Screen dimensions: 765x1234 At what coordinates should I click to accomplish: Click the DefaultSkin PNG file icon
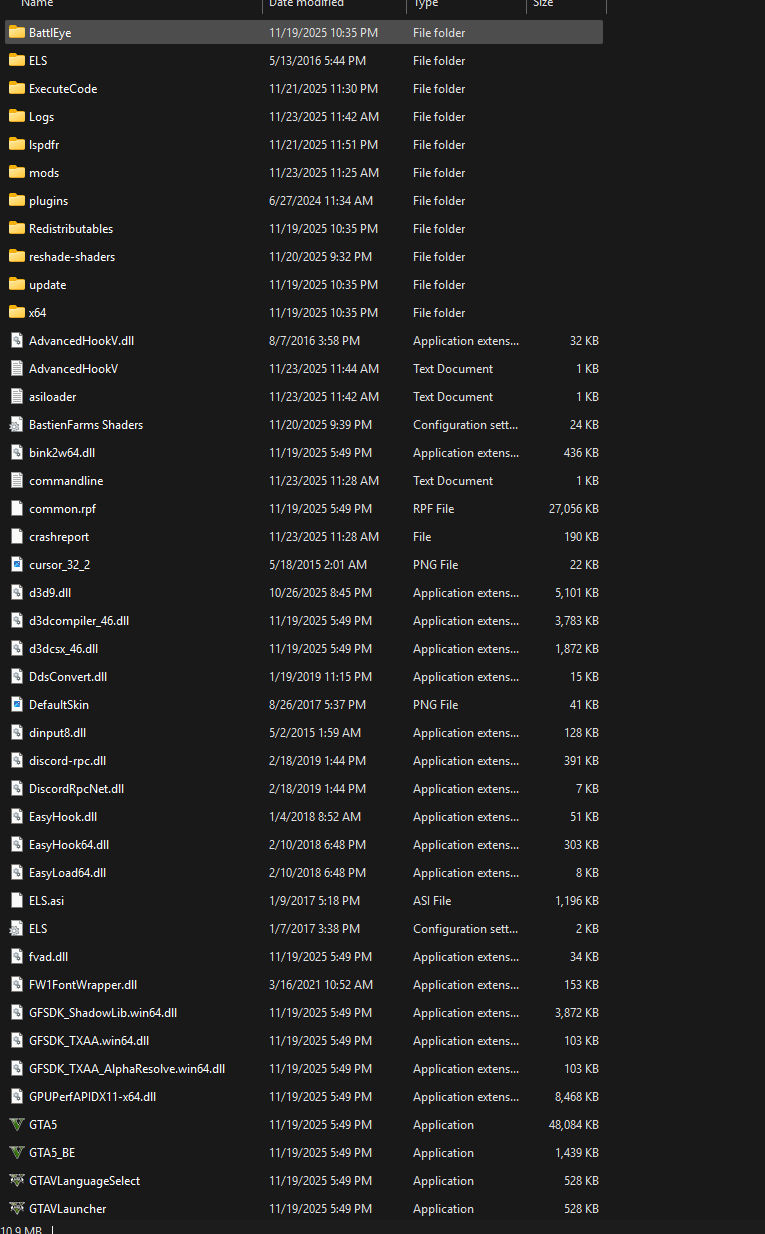17,704
